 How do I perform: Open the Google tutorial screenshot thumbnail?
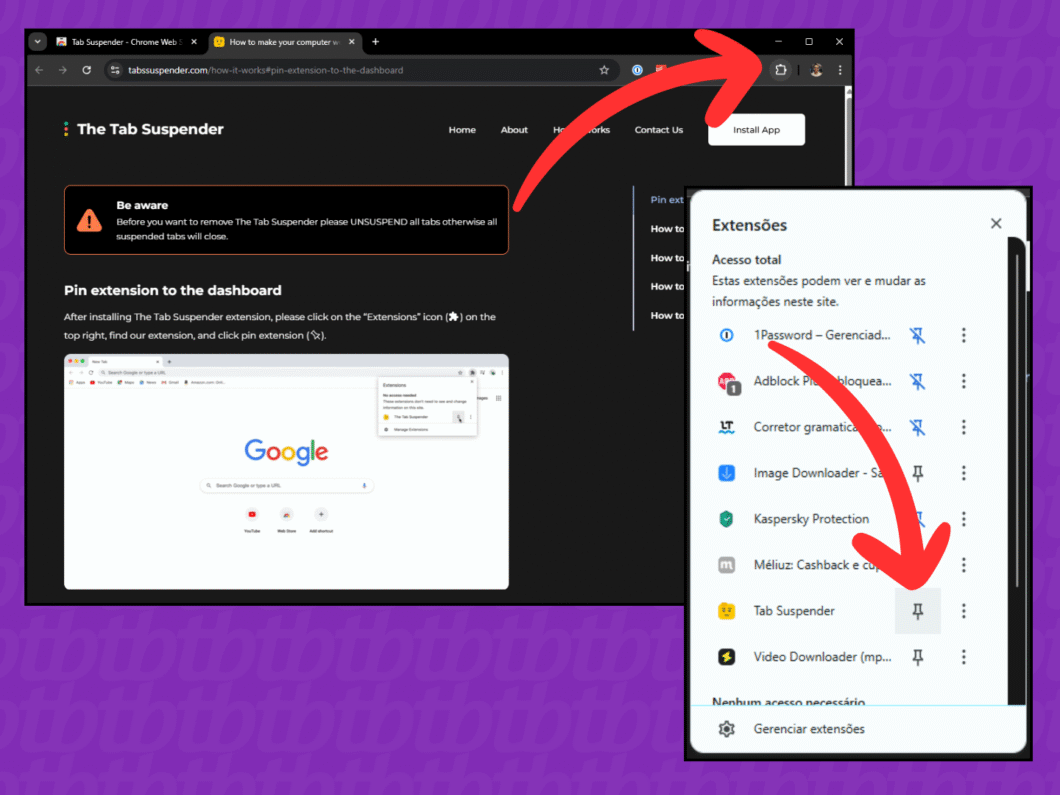click(x=287, y=472)
